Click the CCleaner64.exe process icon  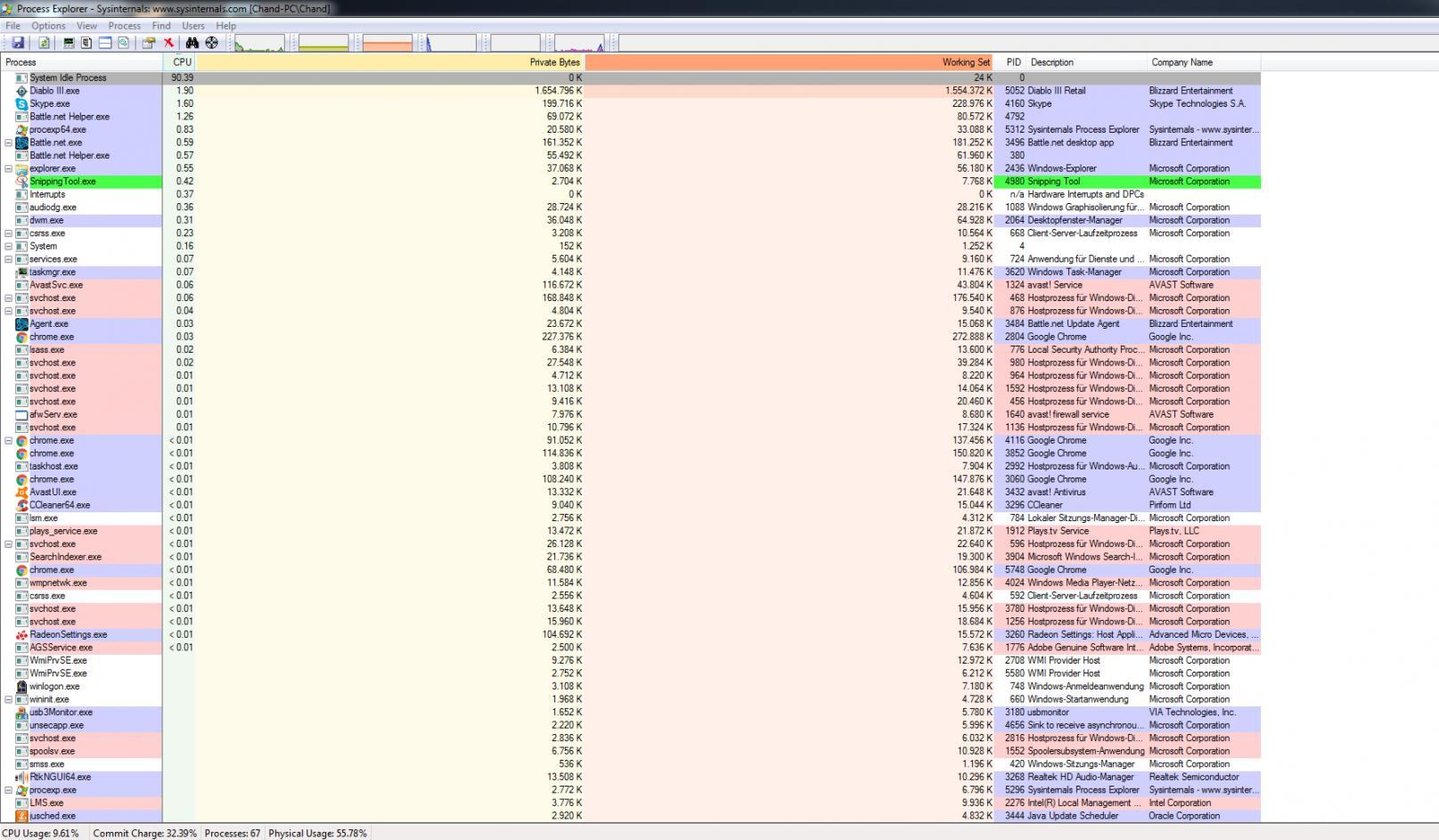(x=22, y=505)
